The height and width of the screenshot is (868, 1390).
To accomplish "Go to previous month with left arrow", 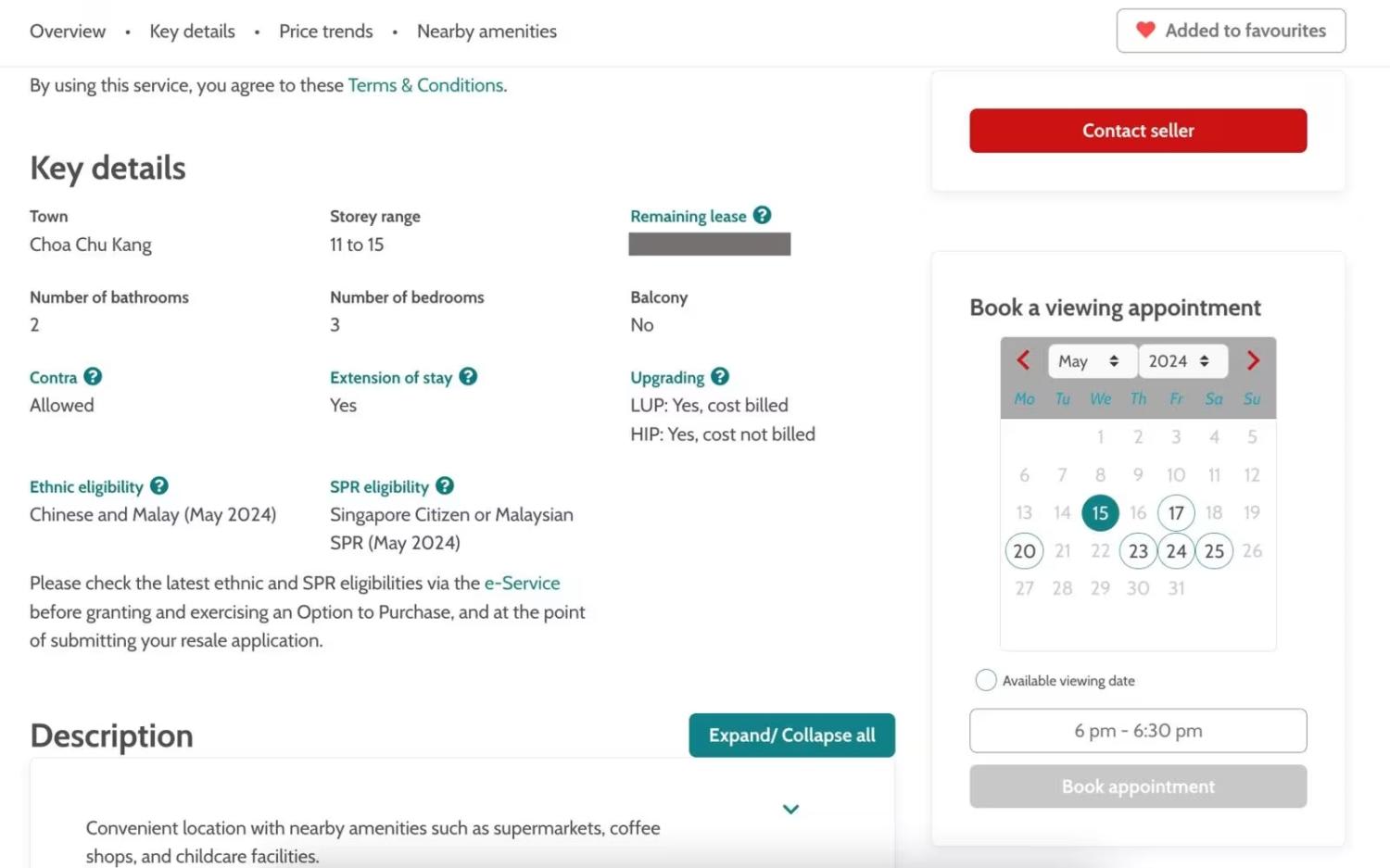I will 1023,360.
